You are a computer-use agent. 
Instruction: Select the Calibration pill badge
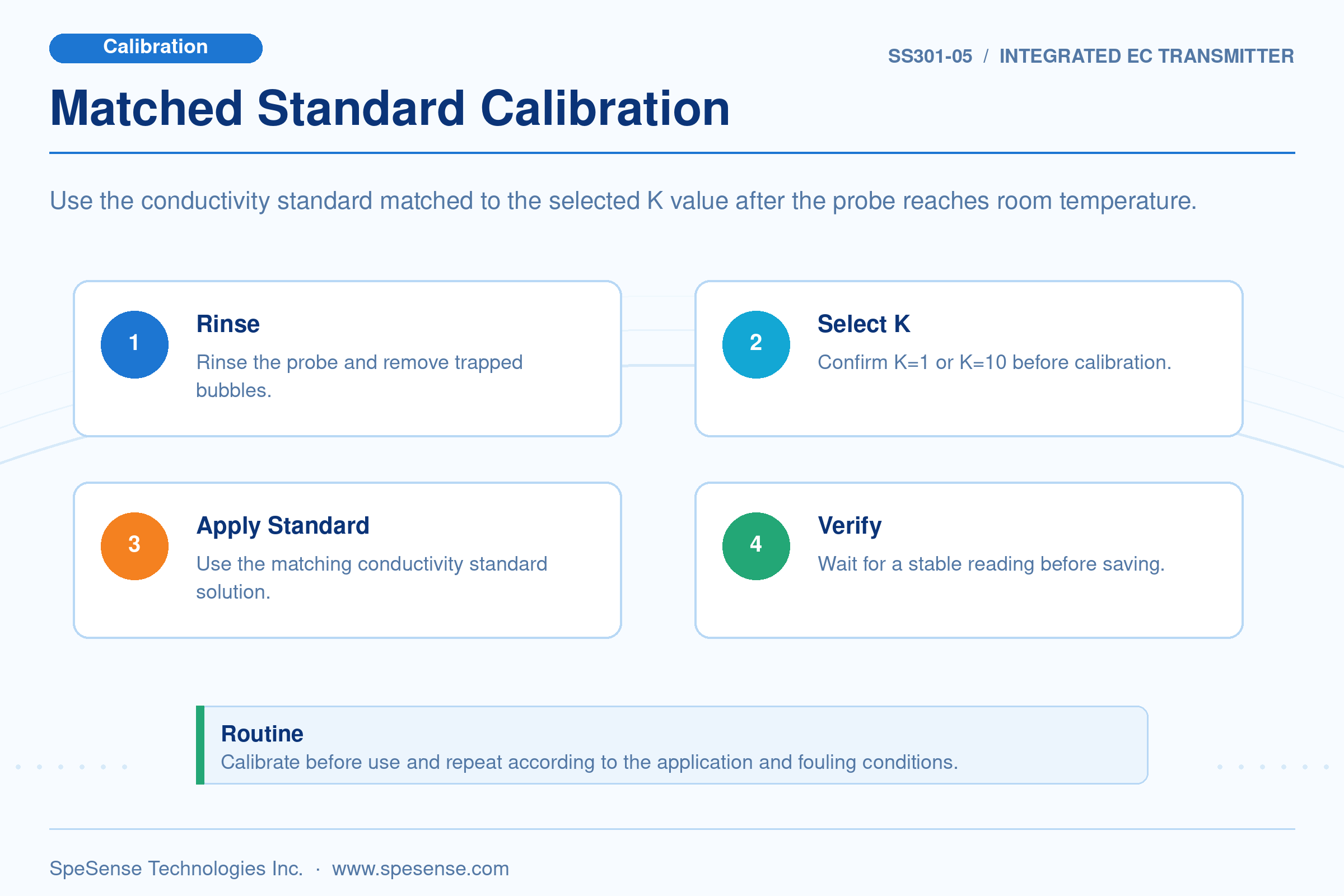pos(156,48)
